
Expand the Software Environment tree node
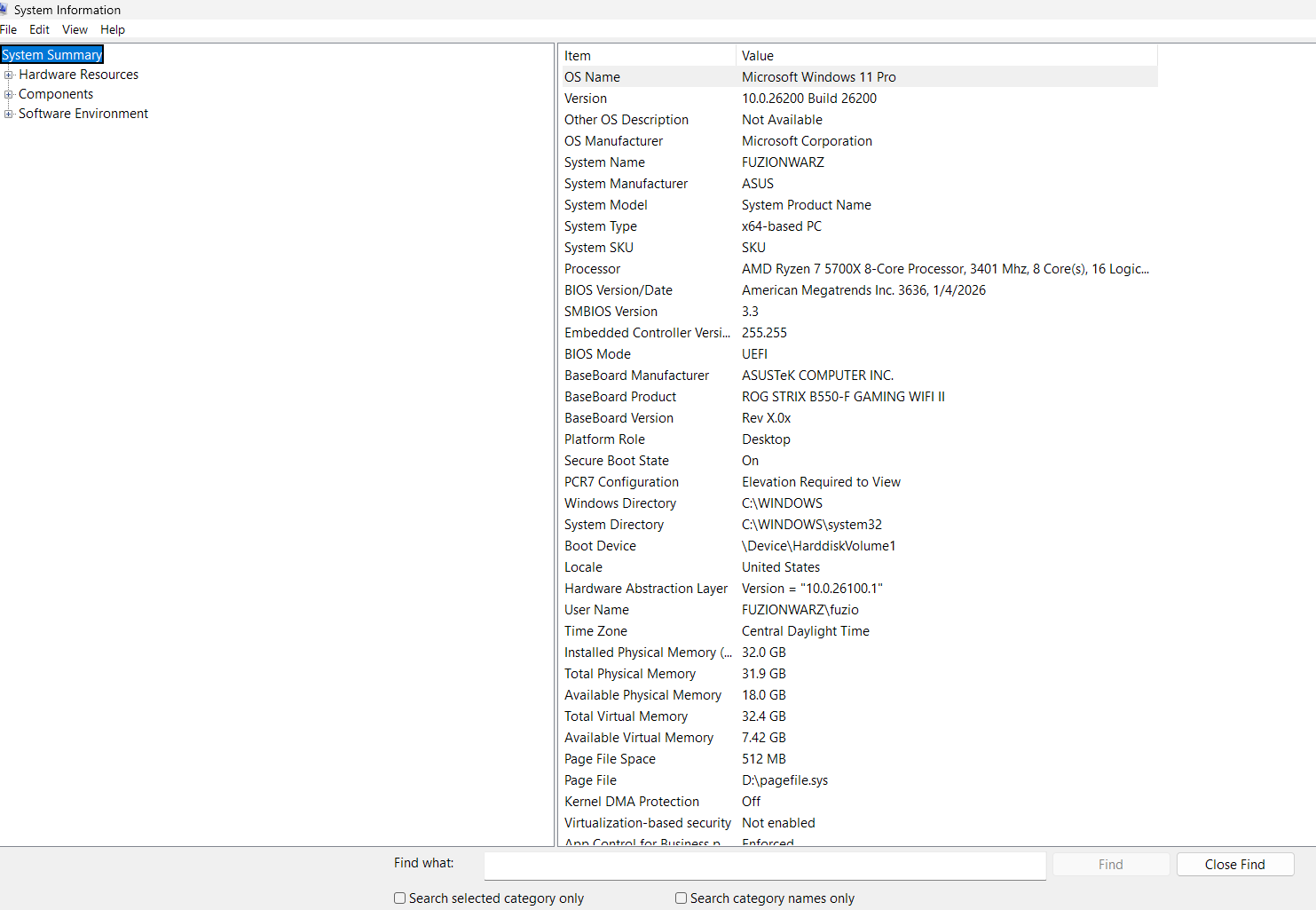tap(9, 114)
